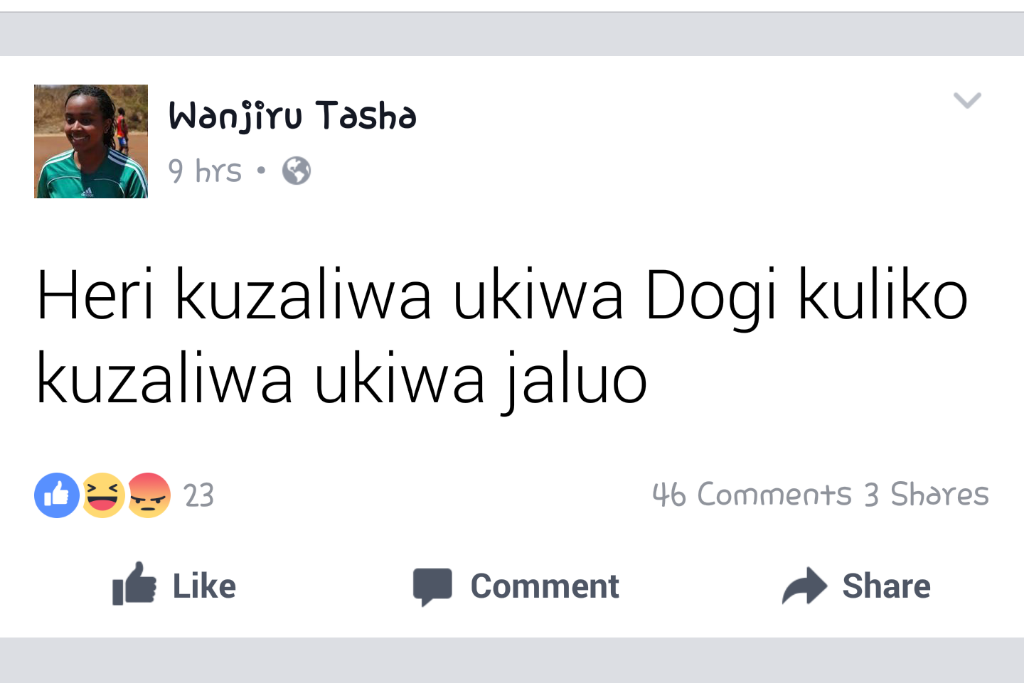Open the 46 Comments link
This screenshot has width=1024, height=700.
tap(751, 494)
